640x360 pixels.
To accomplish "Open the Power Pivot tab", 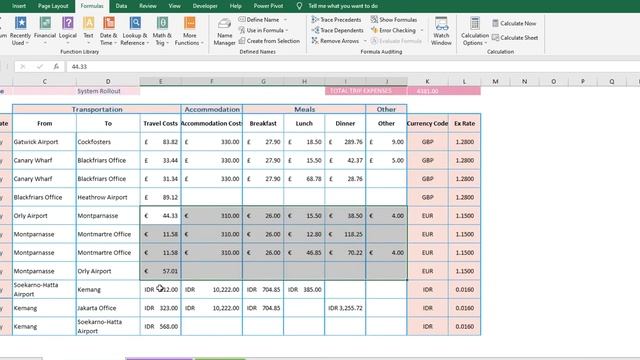I will tap(269, 6).
